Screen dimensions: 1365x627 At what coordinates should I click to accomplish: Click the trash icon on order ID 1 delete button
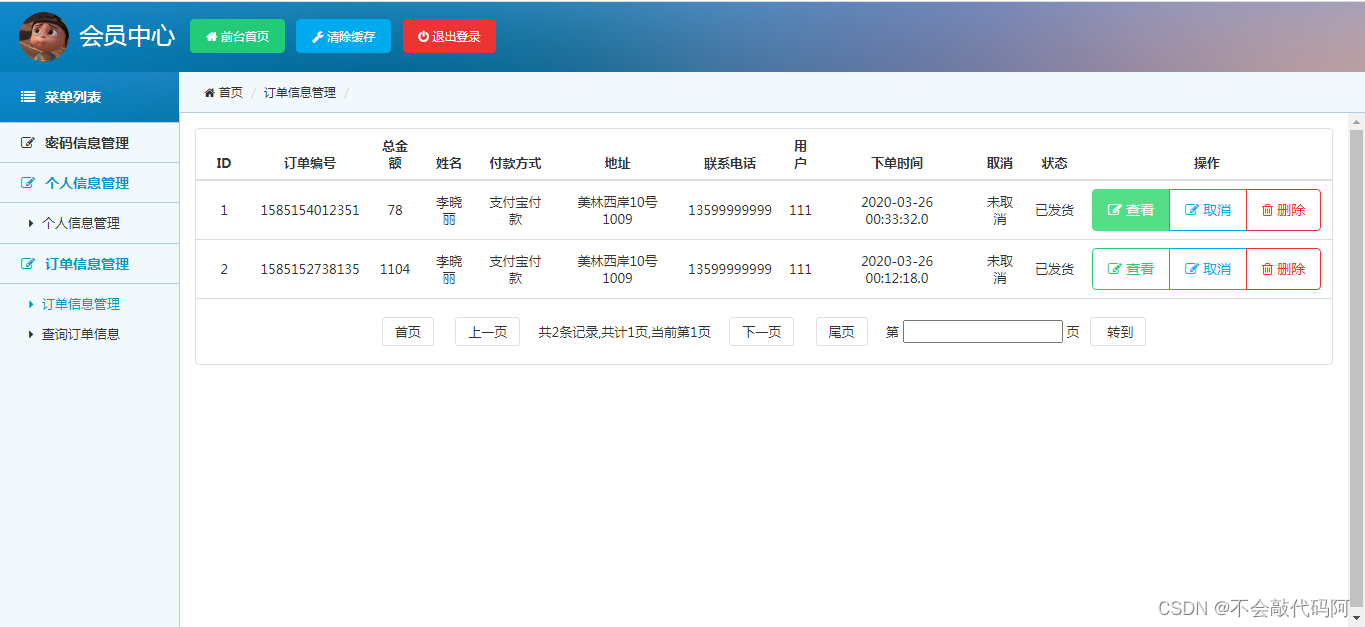(1265, 210)
